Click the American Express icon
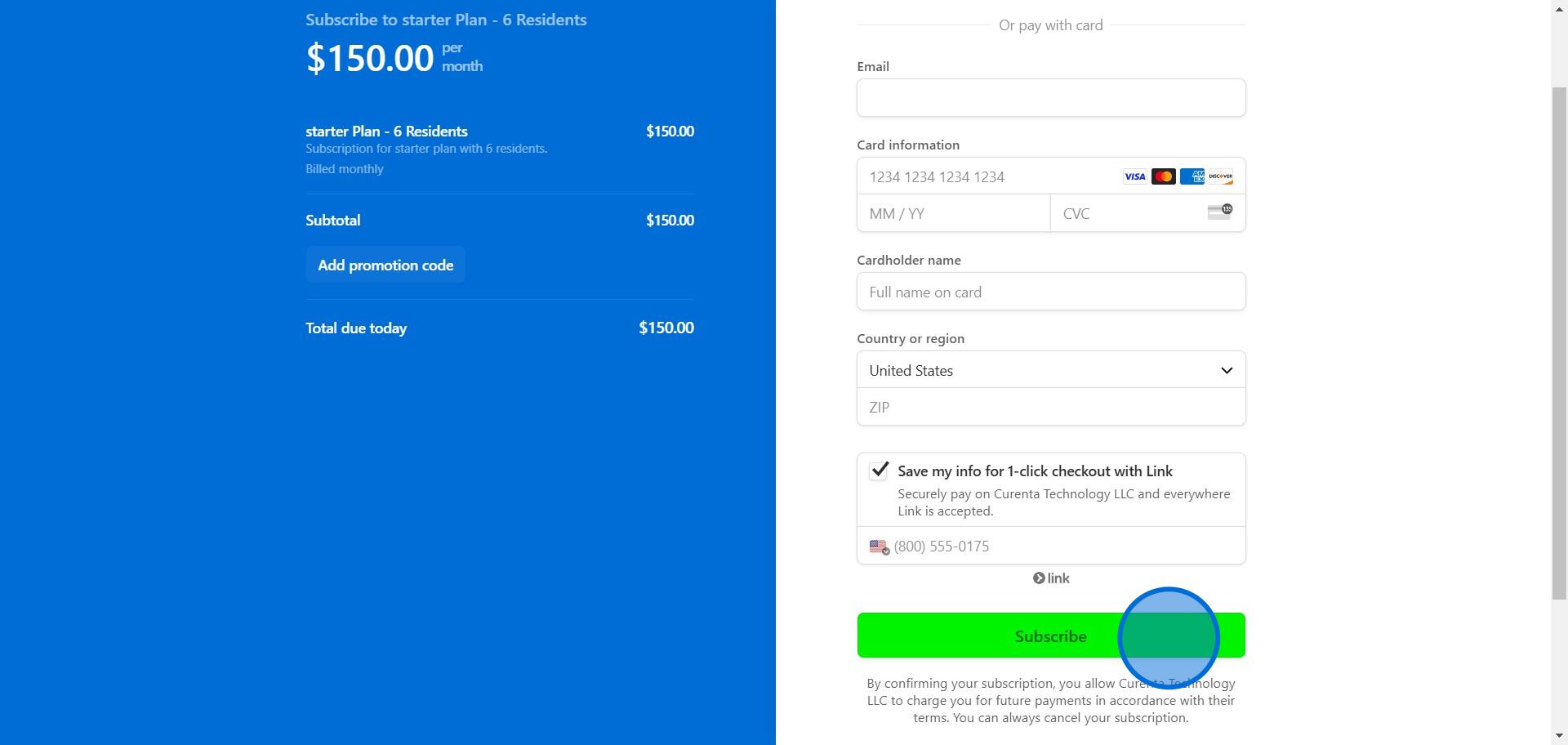This screenshot has height=745, width=1568. (1192, 176)
